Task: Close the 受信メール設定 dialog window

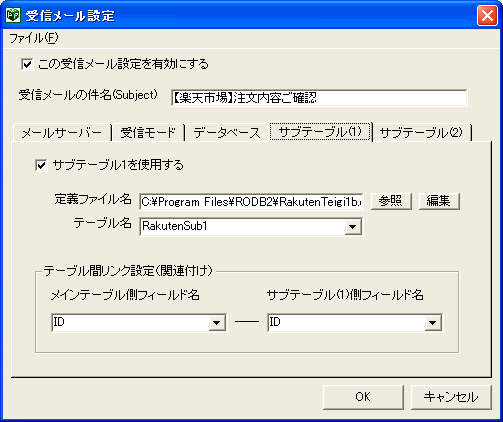Action: (x=487, y=16)
